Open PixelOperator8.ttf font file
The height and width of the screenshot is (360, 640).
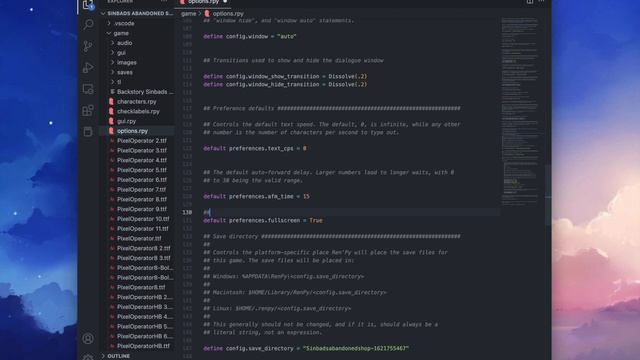pos(137,288)
